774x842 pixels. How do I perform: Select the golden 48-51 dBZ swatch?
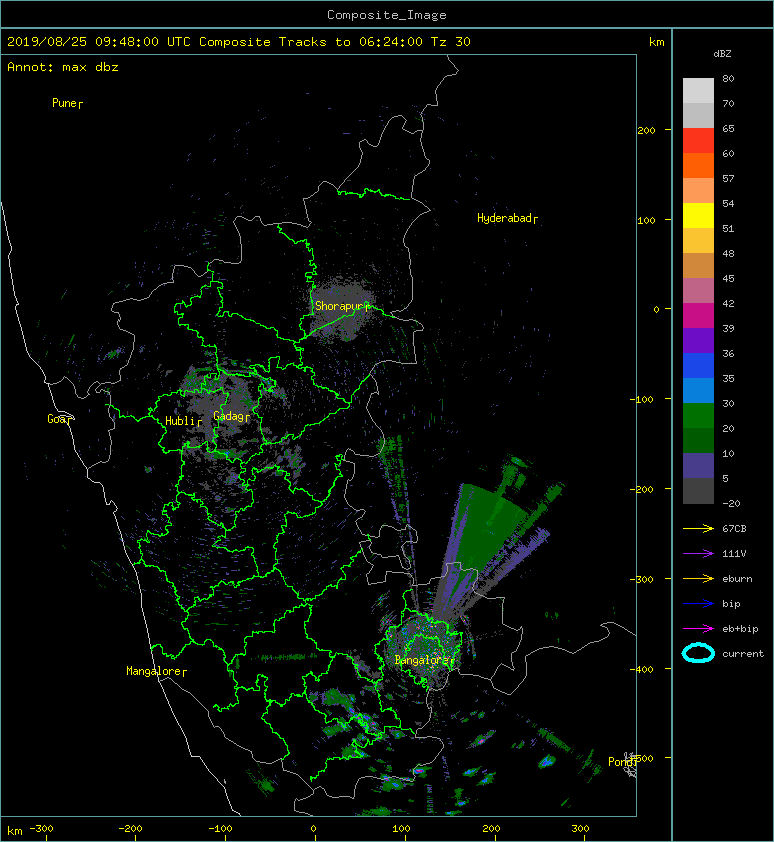click(698, 241)
